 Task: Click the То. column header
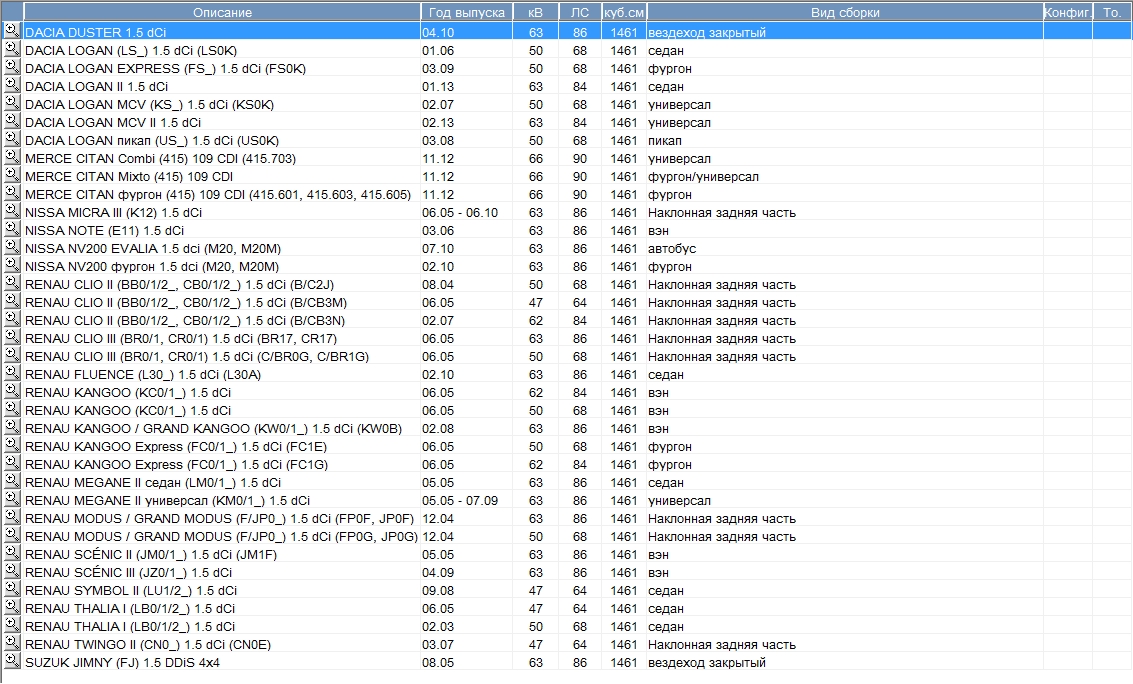(1112, 12)
